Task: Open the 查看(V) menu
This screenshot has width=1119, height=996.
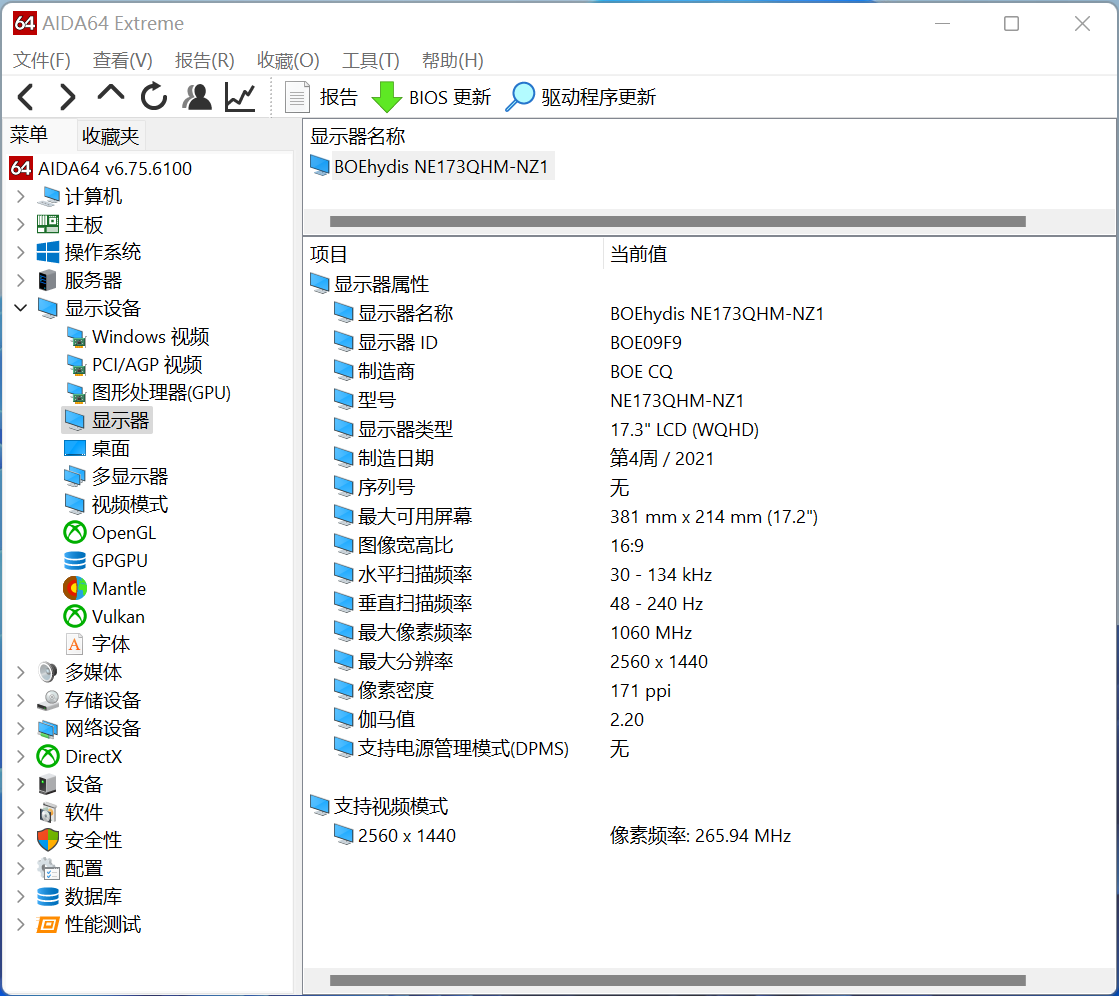Action: [123, 61]
